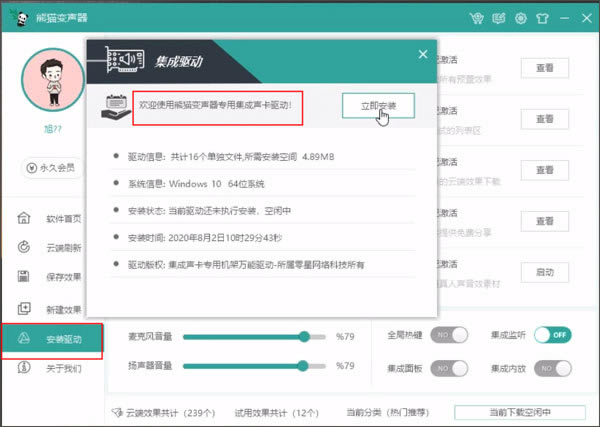Click the plus icon beside 新建效果
Image resolution: width=600 pixels, height=427 pixels.
click(x=24, y=308)
